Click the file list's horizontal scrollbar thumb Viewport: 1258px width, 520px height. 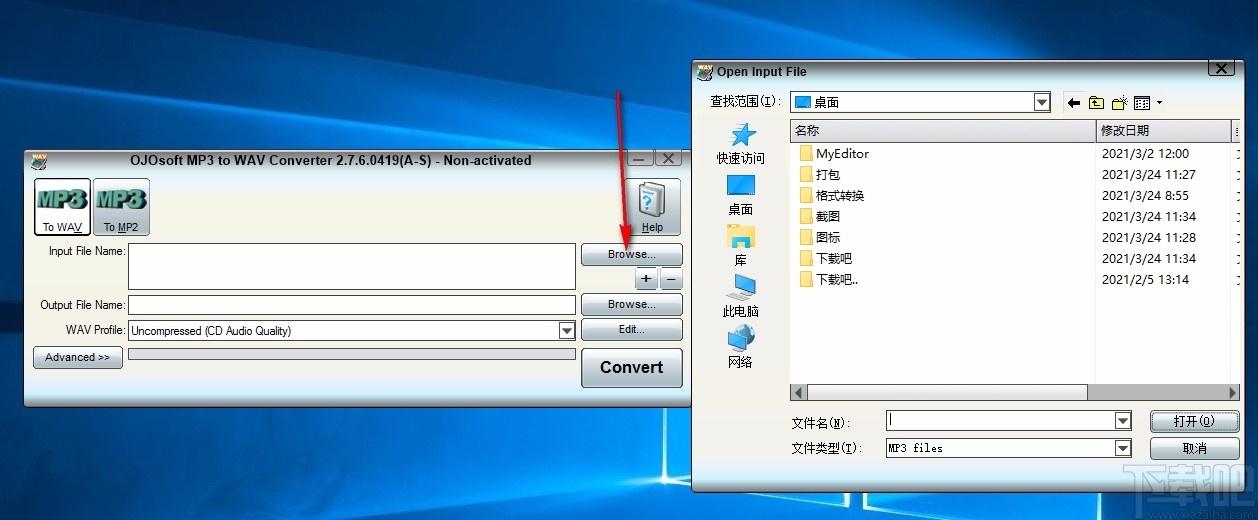[946, 393]
